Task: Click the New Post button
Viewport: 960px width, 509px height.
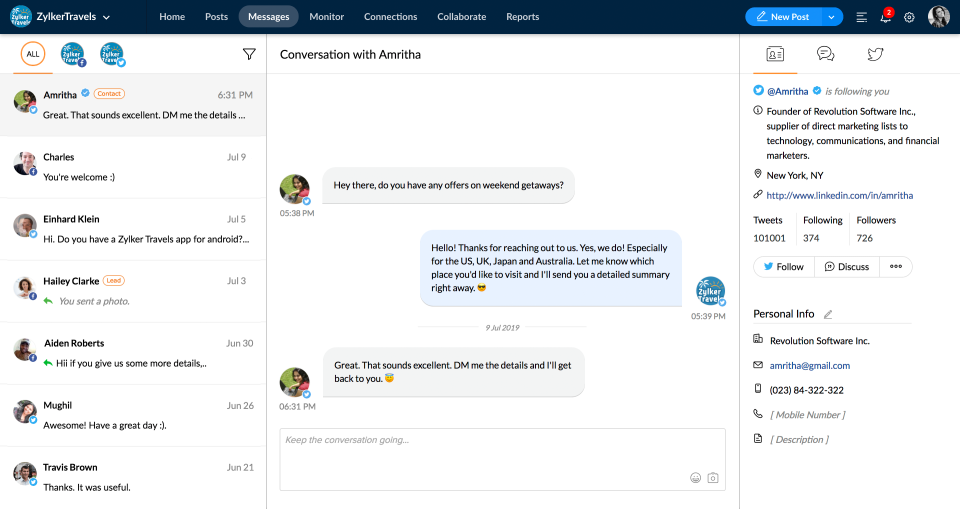Action: (x=782, y=17)
